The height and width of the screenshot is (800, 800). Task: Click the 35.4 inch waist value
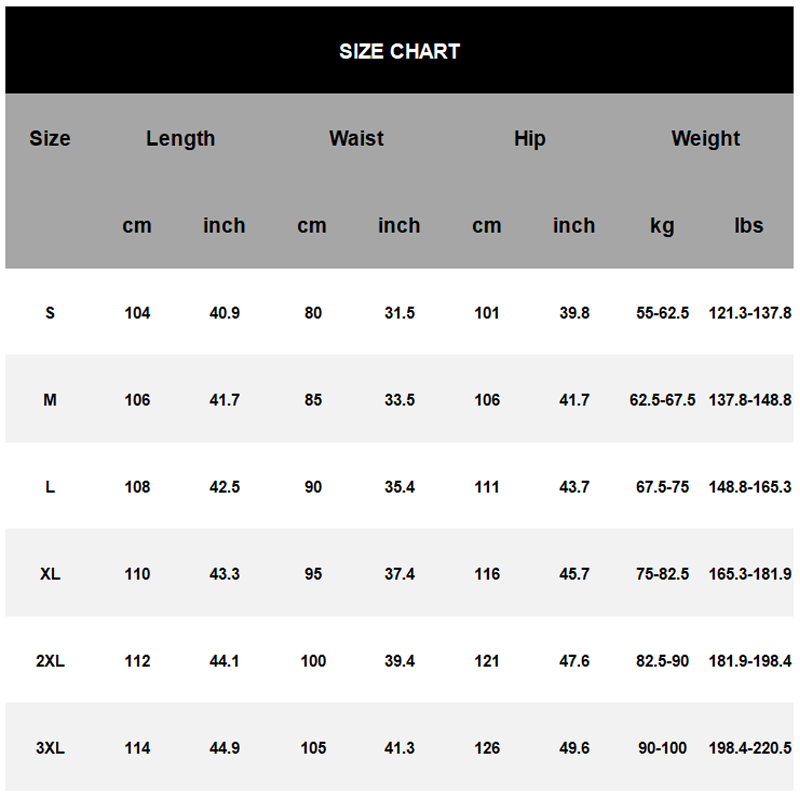[399, 487]
